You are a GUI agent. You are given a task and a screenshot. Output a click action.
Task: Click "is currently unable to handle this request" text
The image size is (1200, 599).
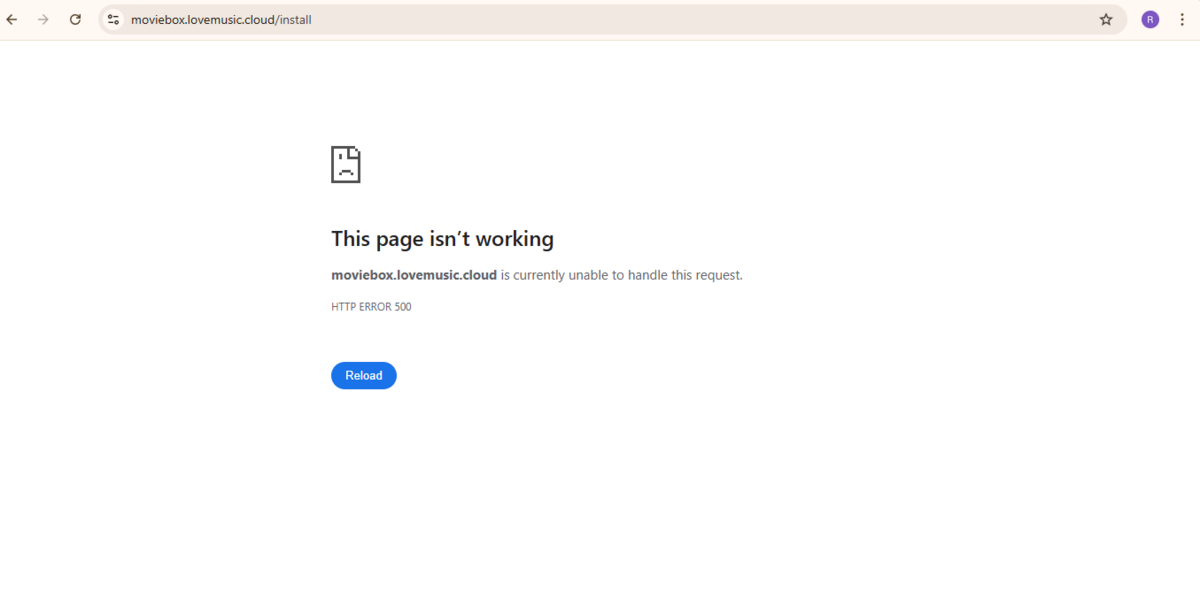click(x=621, y=275)
